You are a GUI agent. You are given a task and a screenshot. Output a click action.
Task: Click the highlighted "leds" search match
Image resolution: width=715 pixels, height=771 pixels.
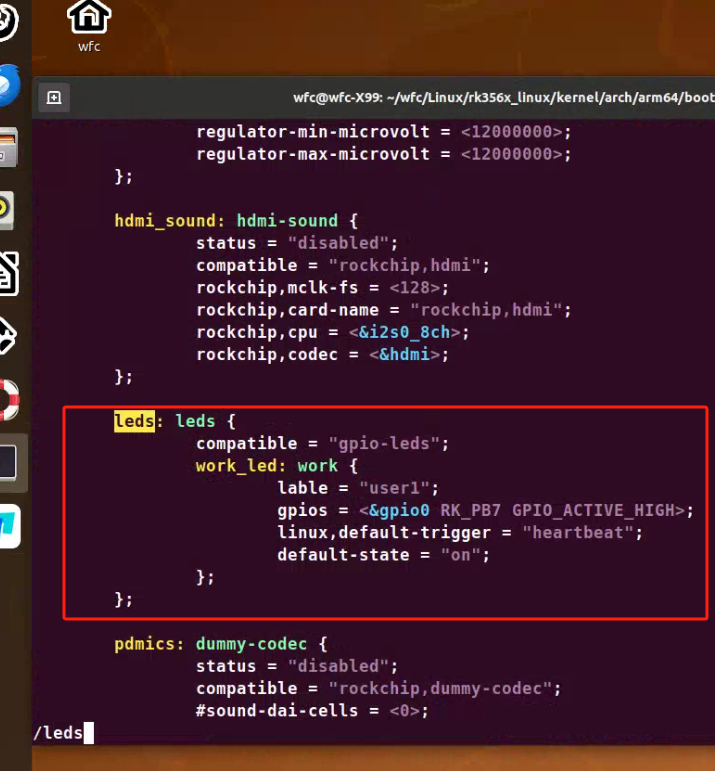tap(134, 421)
